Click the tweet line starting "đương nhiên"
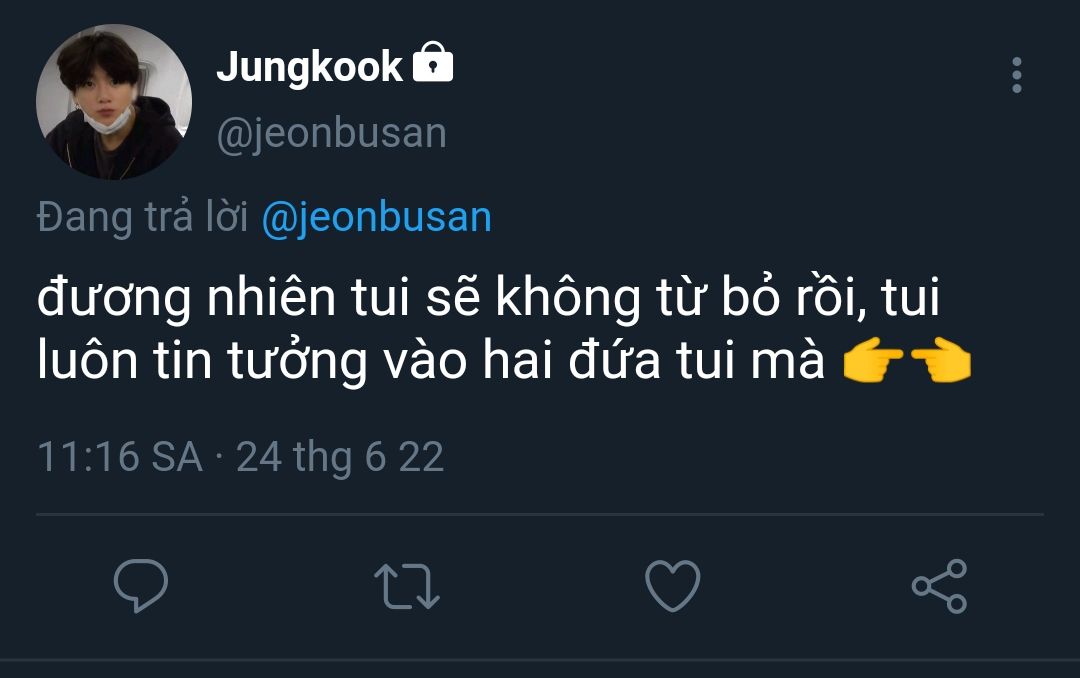The width and height of the screenshot is (1080, 678). click(488, 300)
